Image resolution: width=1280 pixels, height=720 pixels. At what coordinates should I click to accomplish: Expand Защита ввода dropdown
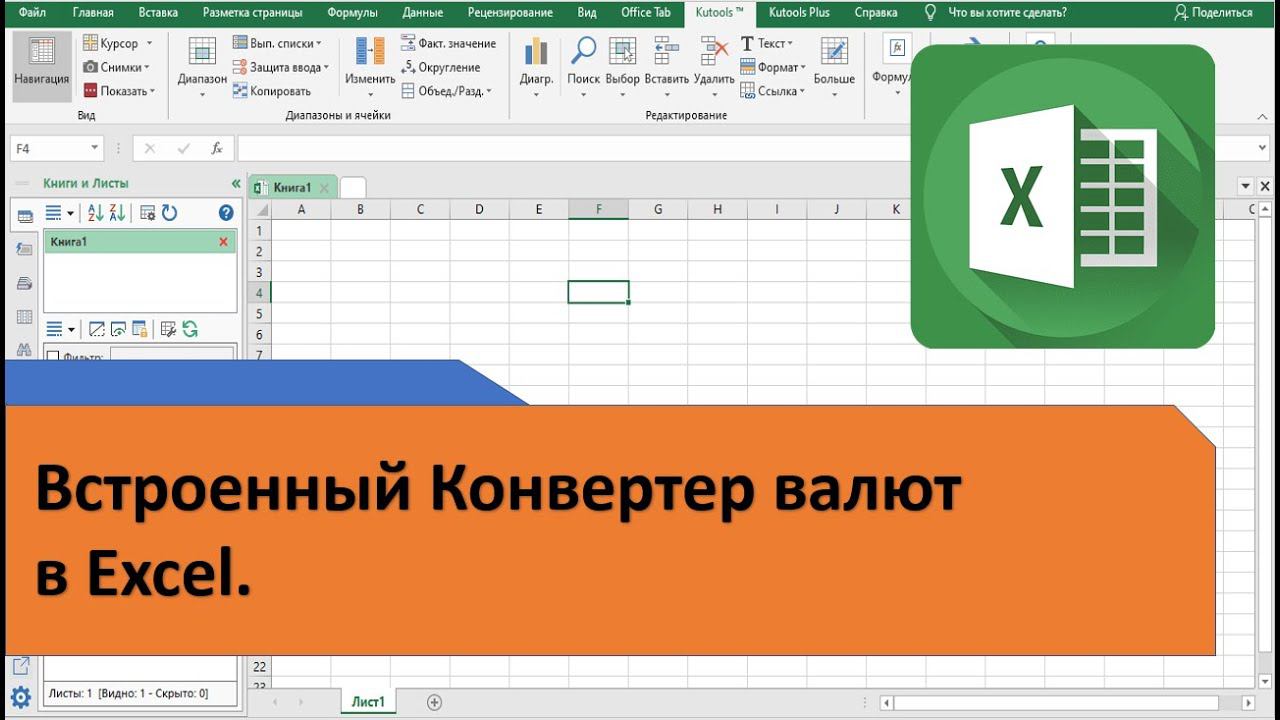point(326,67)
